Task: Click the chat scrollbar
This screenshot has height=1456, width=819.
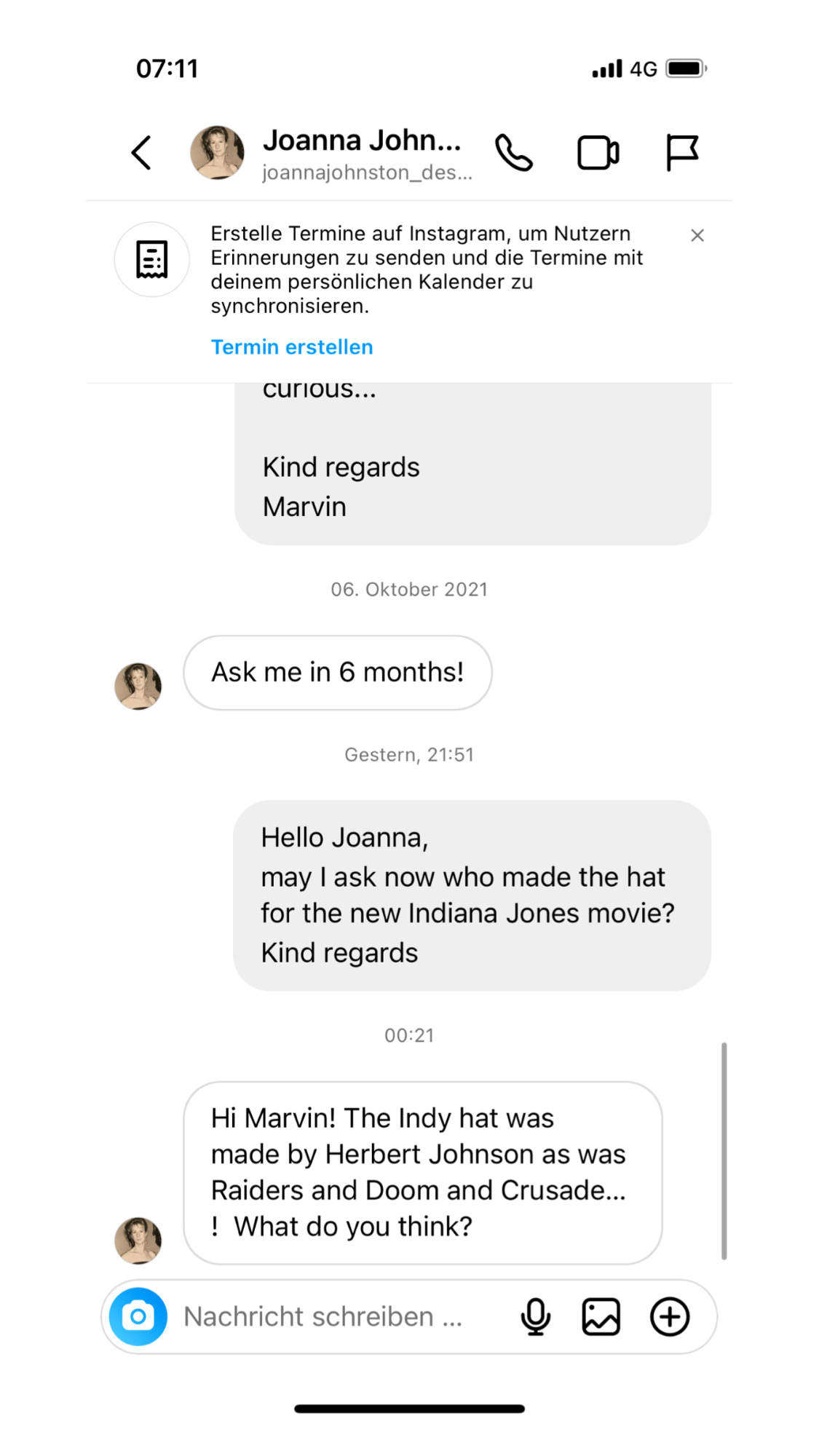Action: pyautogui.click(x=724, y=1150)
